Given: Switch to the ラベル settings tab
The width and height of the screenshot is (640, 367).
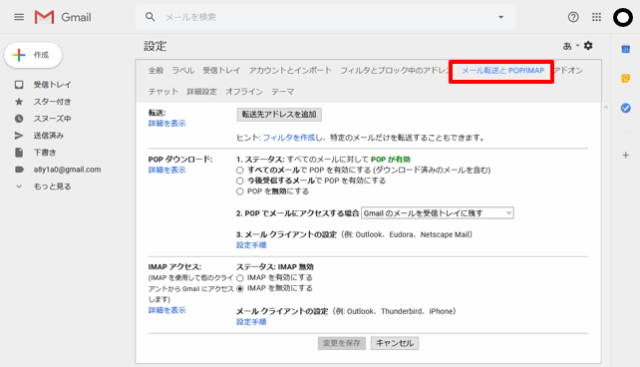Looking at the screenshot, I should coord(183,71).
